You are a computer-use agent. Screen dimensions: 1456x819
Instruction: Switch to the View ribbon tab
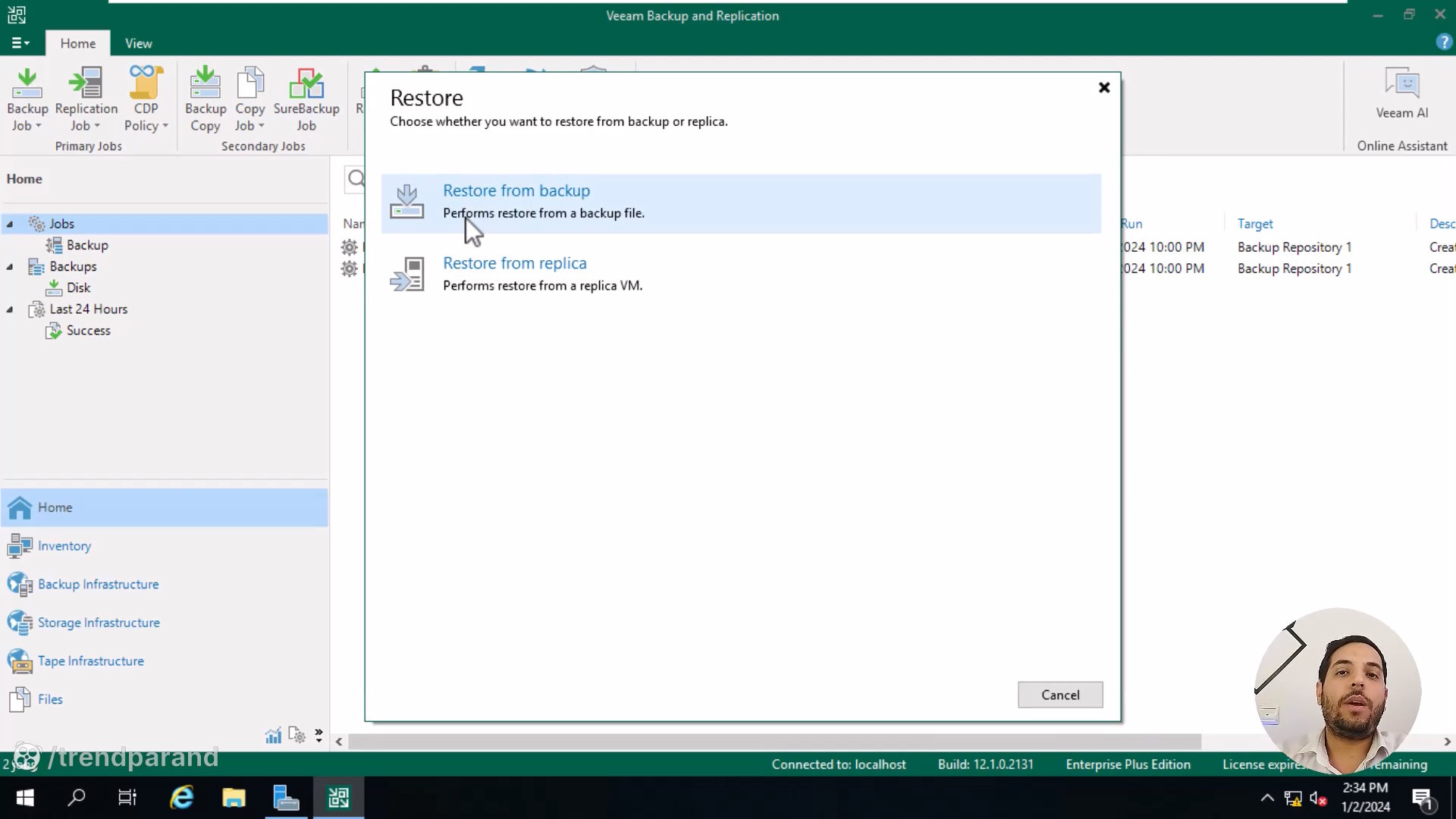(x=138, y=43)
